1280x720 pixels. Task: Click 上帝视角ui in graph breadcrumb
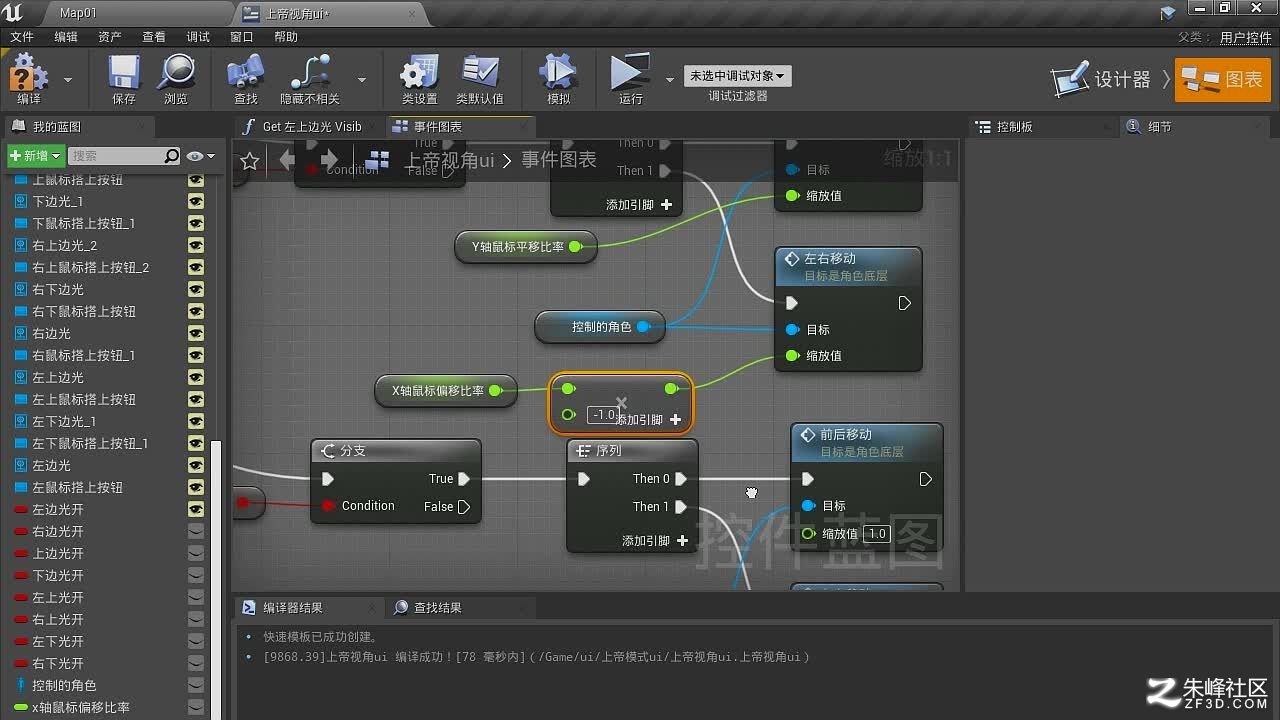(x=449, y=160)
